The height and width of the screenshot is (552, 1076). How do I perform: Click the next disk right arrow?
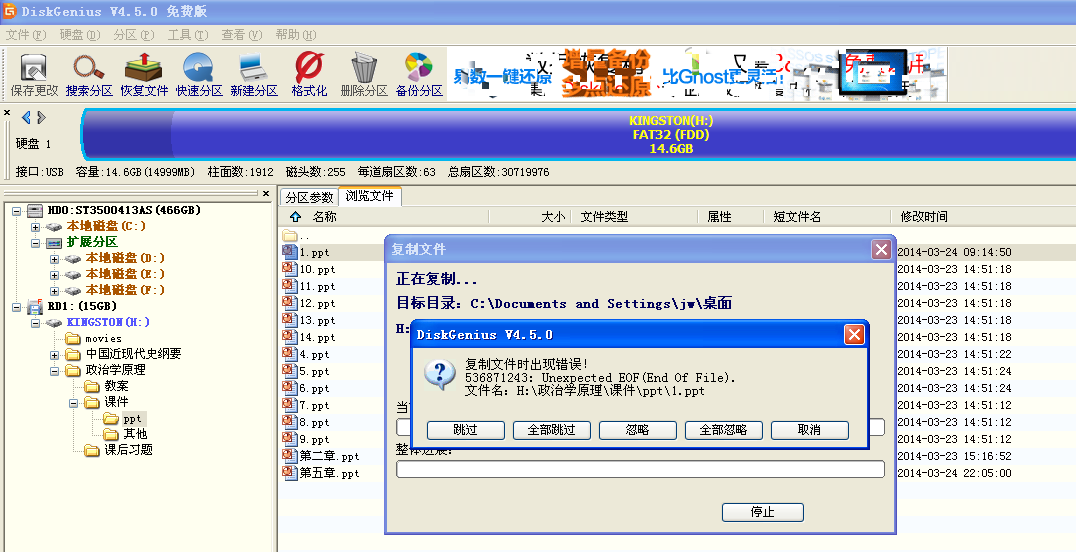41,117
